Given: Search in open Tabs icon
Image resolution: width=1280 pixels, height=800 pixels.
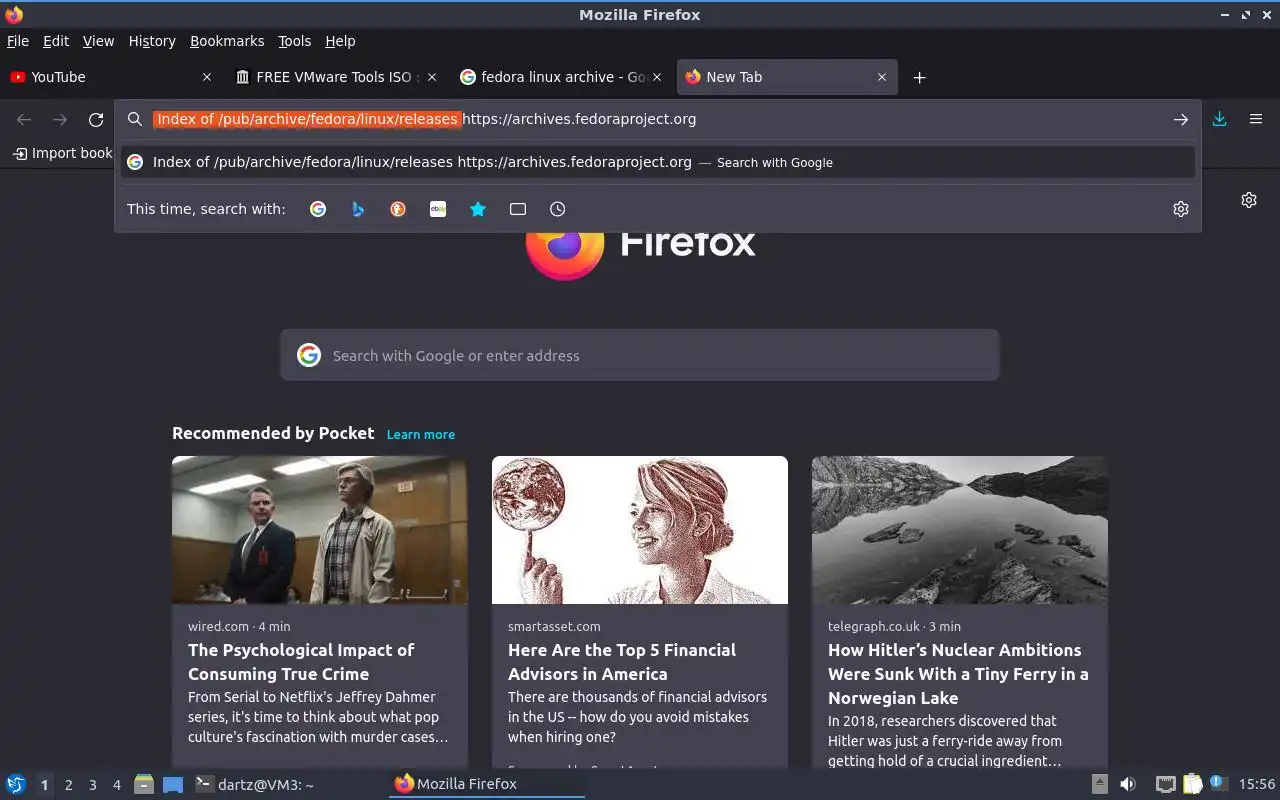Looking at the screenshot, I should 518,209.
